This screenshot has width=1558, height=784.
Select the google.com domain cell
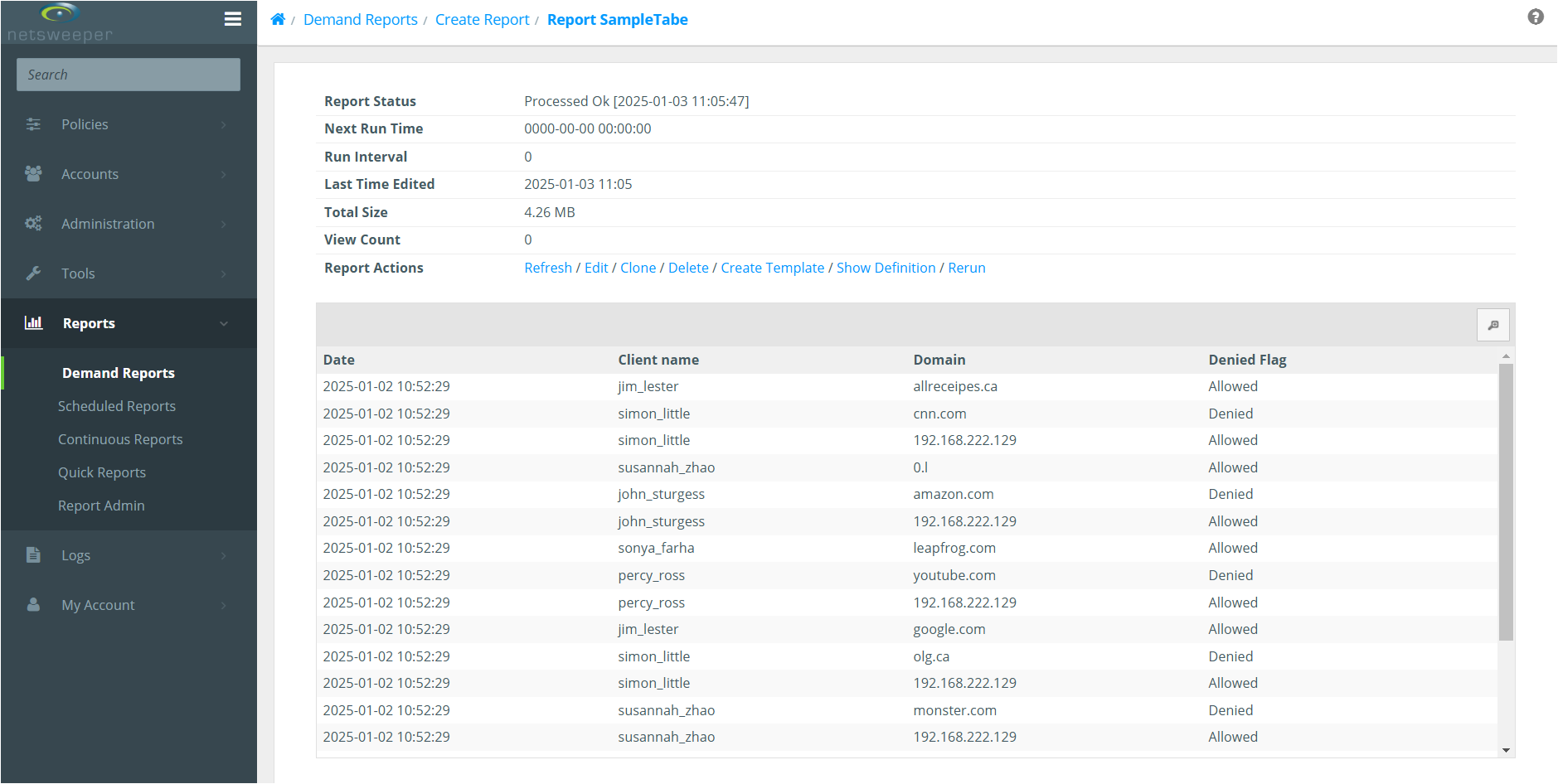(949, 629)
